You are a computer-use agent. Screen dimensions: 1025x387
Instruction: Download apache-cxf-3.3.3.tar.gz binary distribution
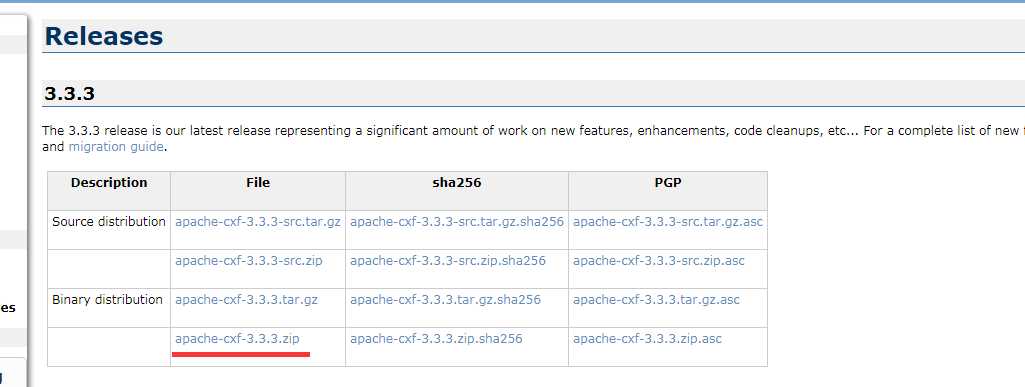click(246, 300)
